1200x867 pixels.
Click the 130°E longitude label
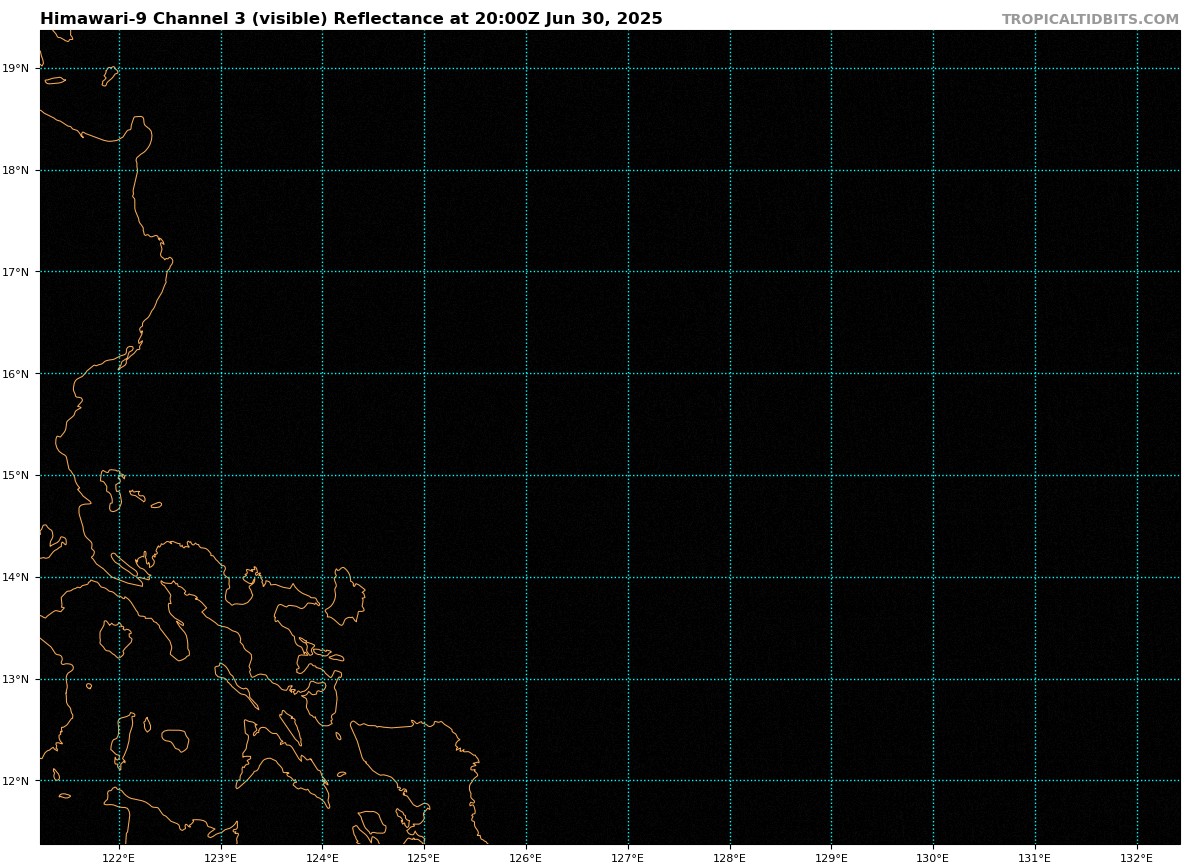point(933,858)
